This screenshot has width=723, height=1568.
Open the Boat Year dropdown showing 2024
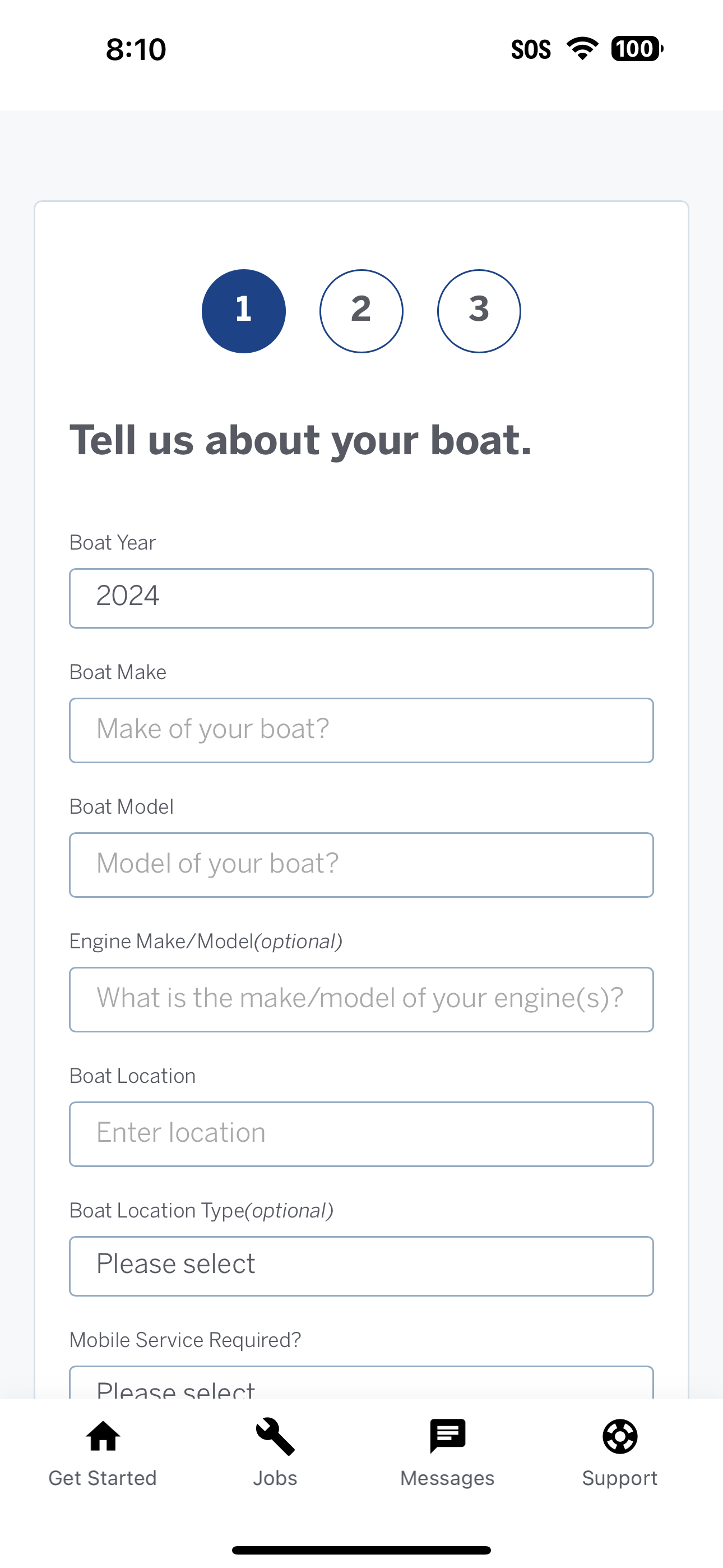pos(361,598)
